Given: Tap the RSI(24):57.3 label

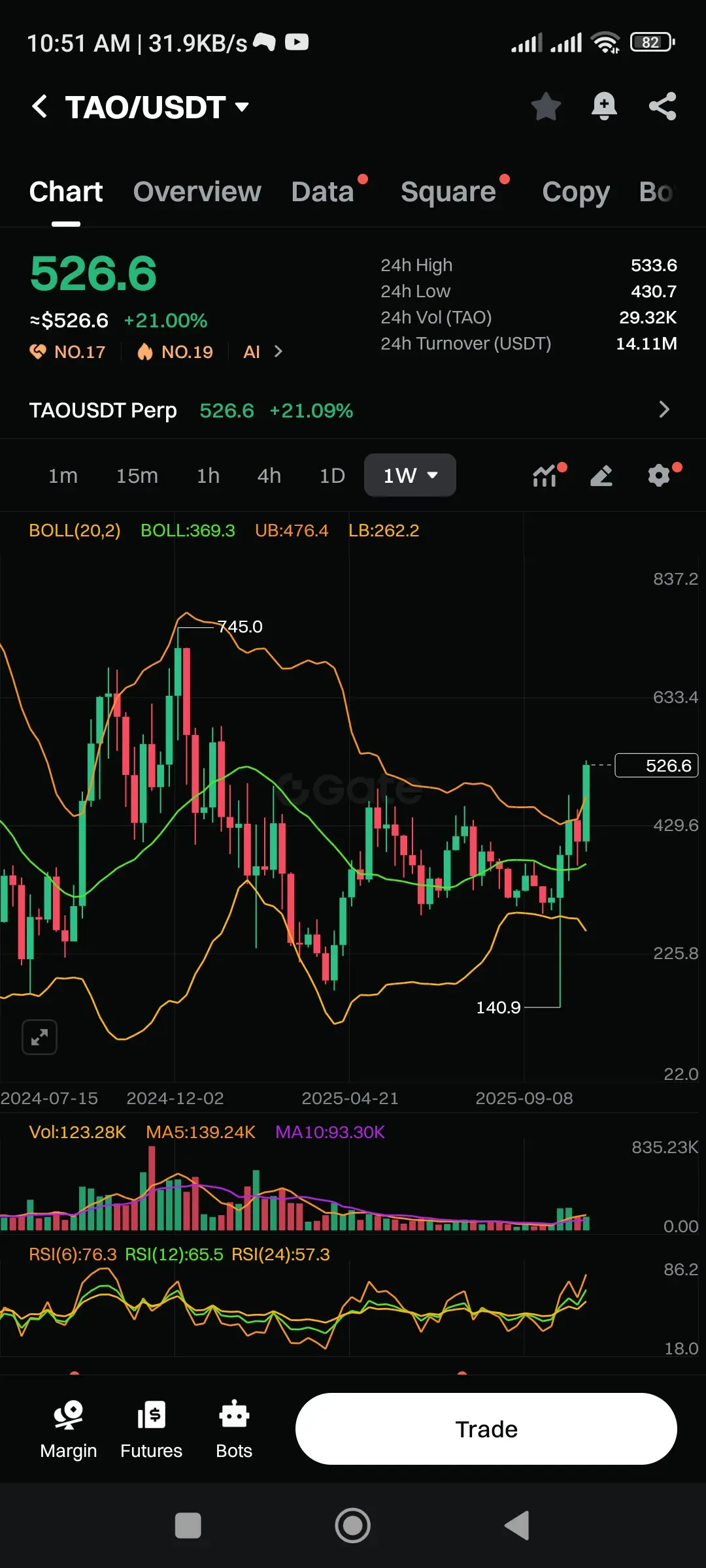Looking at the screenshot, I should pos(280,1254).
